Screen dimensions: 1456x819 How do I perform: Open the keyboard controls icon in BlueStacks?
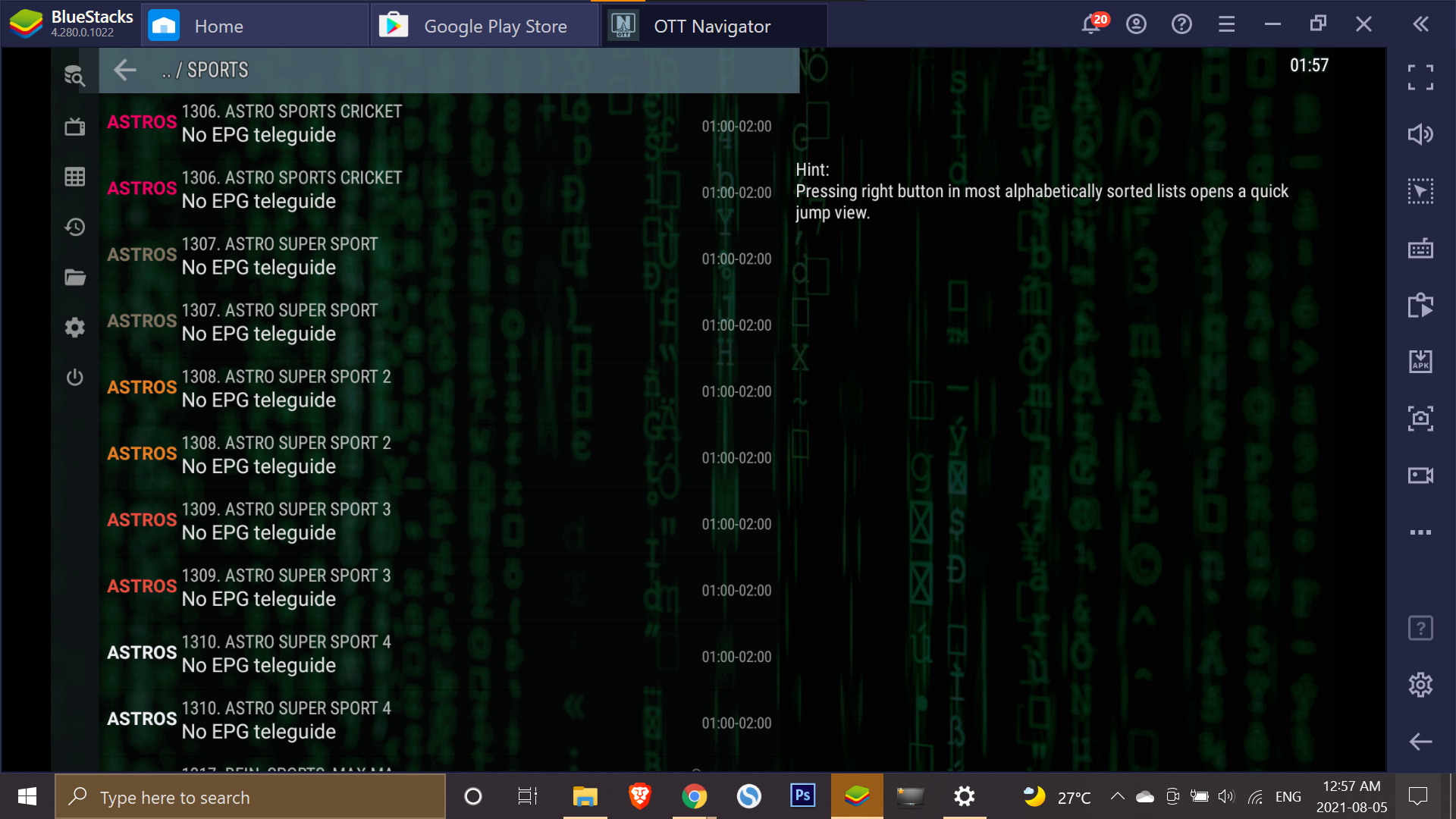coord(1420,248)
